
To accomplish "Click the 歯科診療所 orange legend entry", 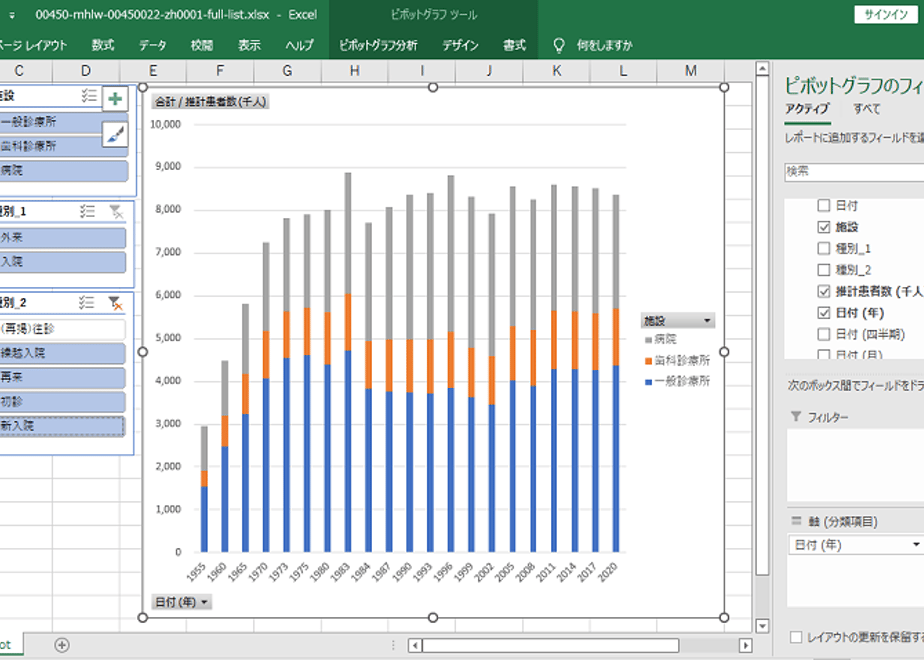I will (678, 360).
